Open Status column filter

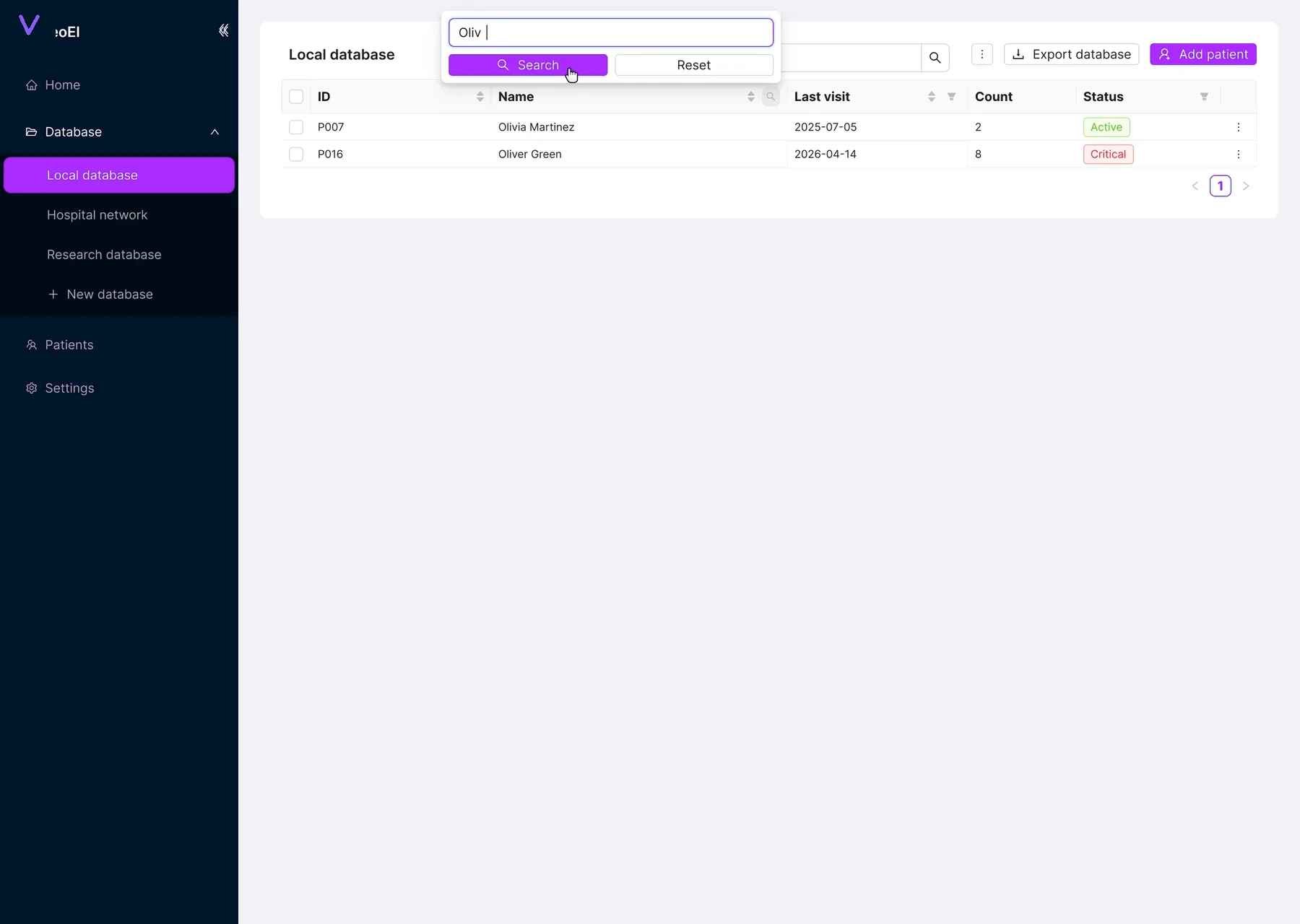[1204, 97]
